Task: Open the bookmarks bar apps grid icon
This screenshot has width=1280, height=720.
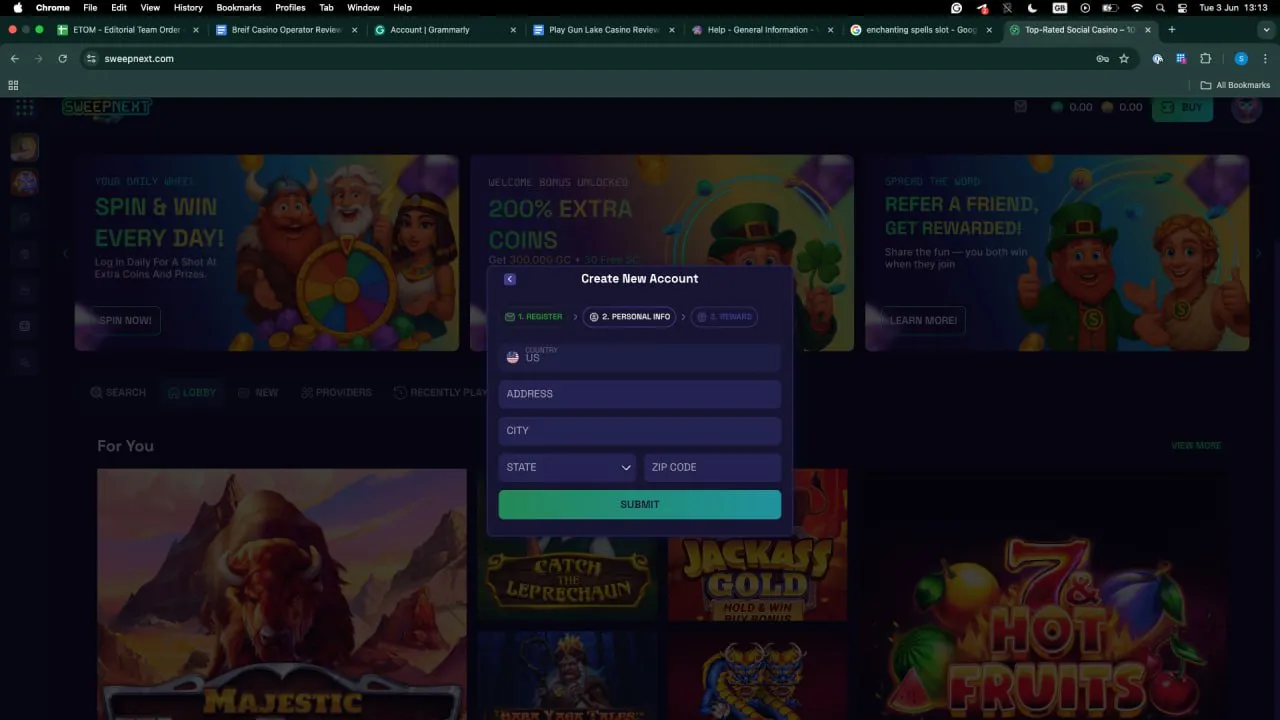Action: coord(13,85)
